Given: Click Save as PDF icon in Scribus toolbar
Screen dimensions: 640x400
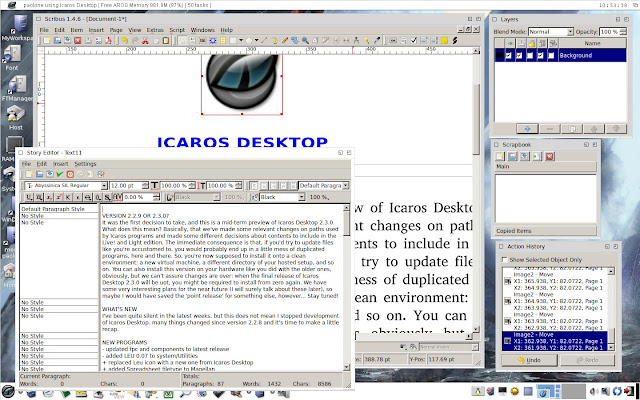Looking at the screenshot, I should pos(108,40).
